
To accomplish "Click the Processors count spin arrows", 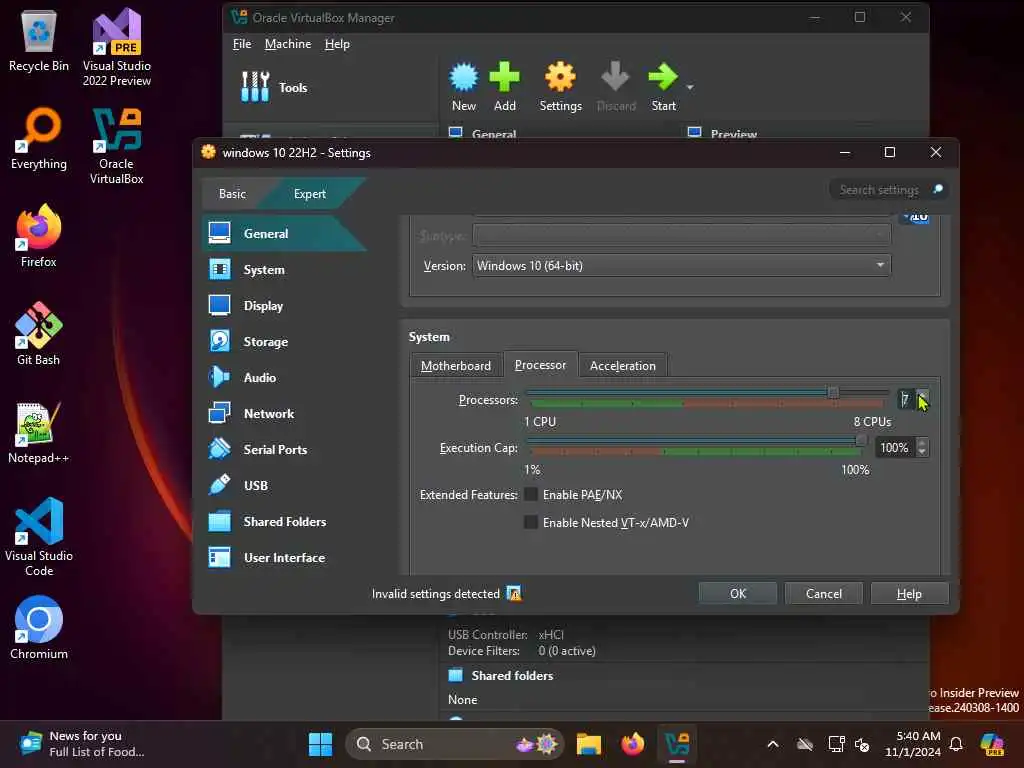I will point(922,399).
